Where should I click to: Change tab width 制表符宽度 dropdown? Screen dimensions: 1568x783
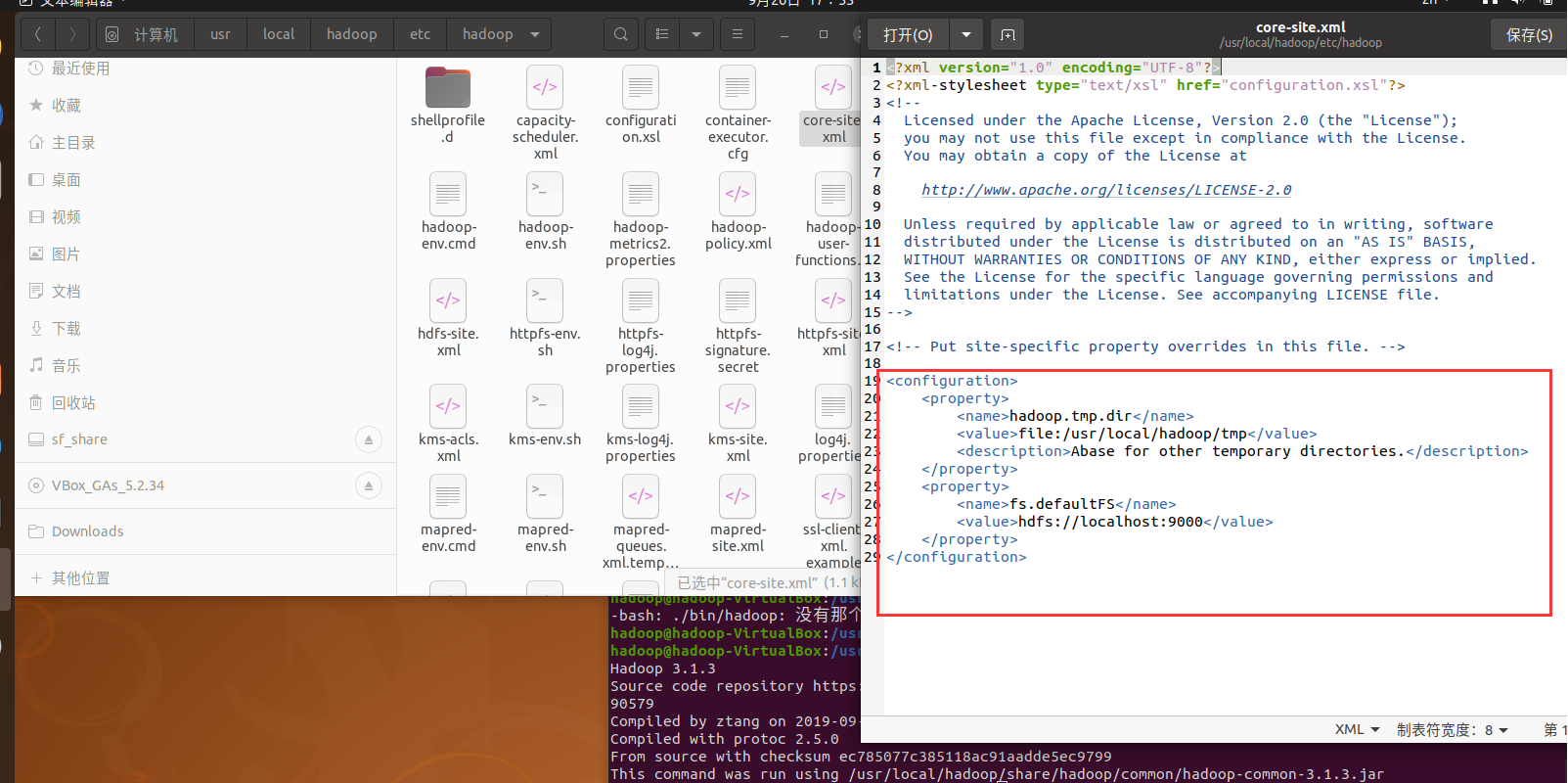tap(1453, 730)
